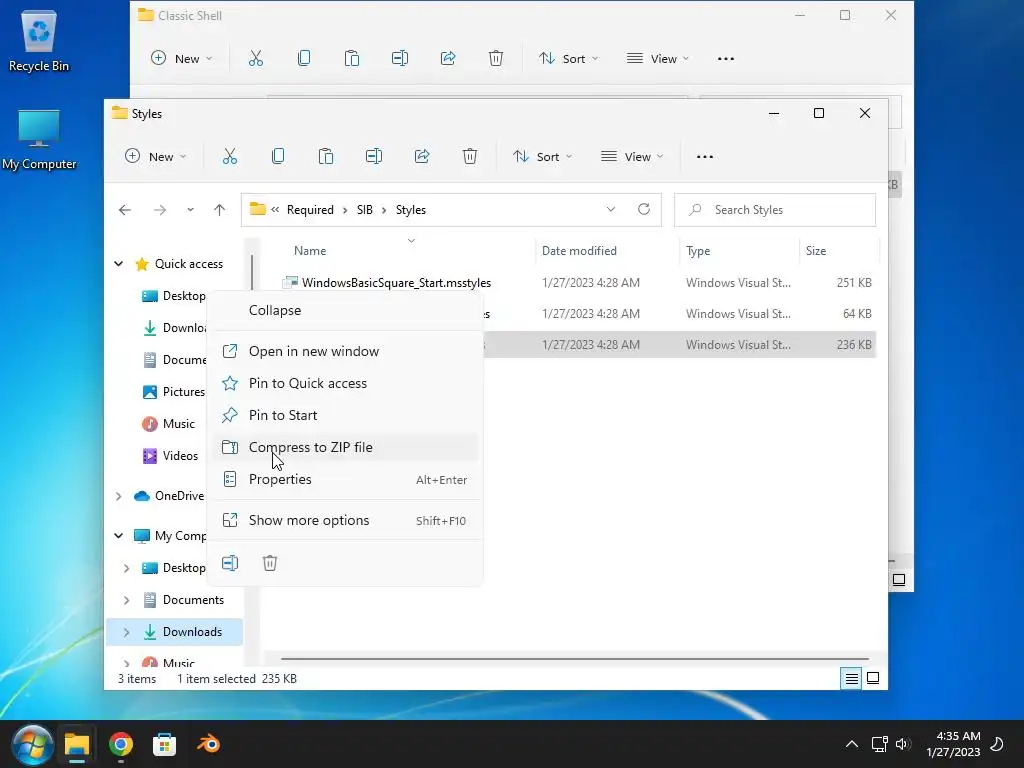Go back with the back arrow
Image resolution: width=1024 pixels, height=768 pixels.
[125, 210]
